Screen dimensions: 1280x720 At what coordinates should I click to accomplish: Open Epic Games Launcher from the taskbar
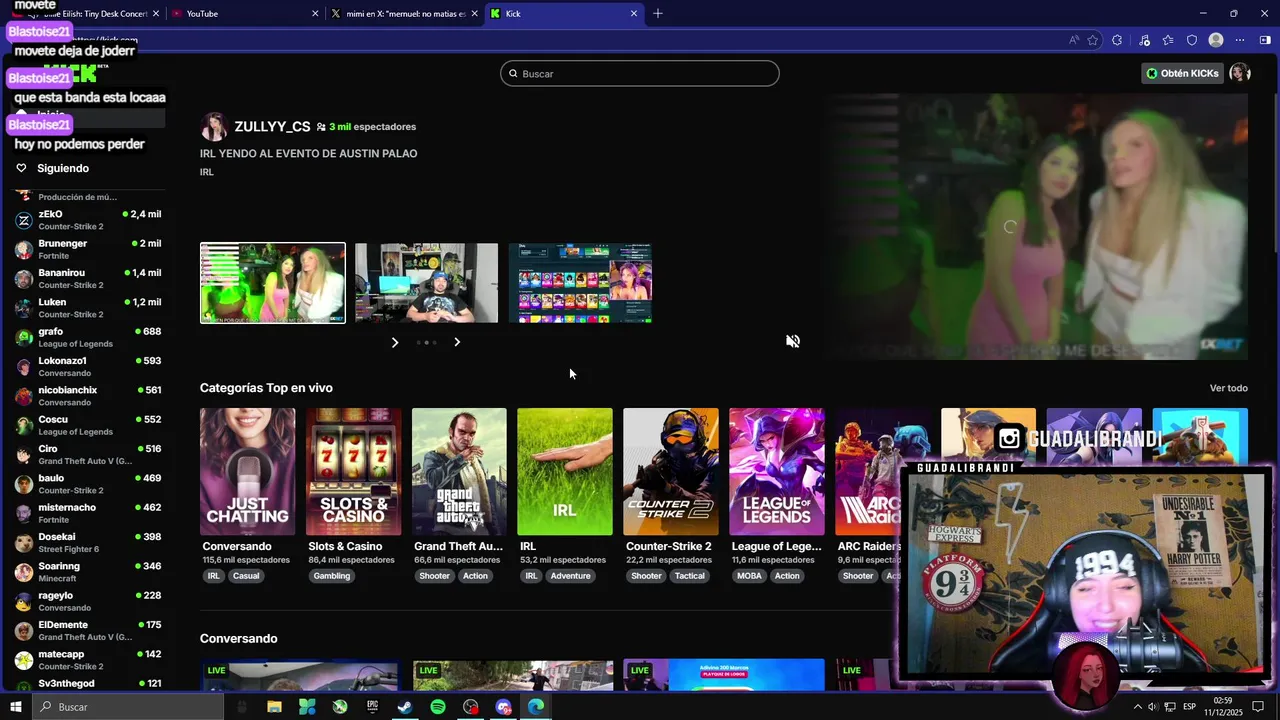(x=372, y=707)
